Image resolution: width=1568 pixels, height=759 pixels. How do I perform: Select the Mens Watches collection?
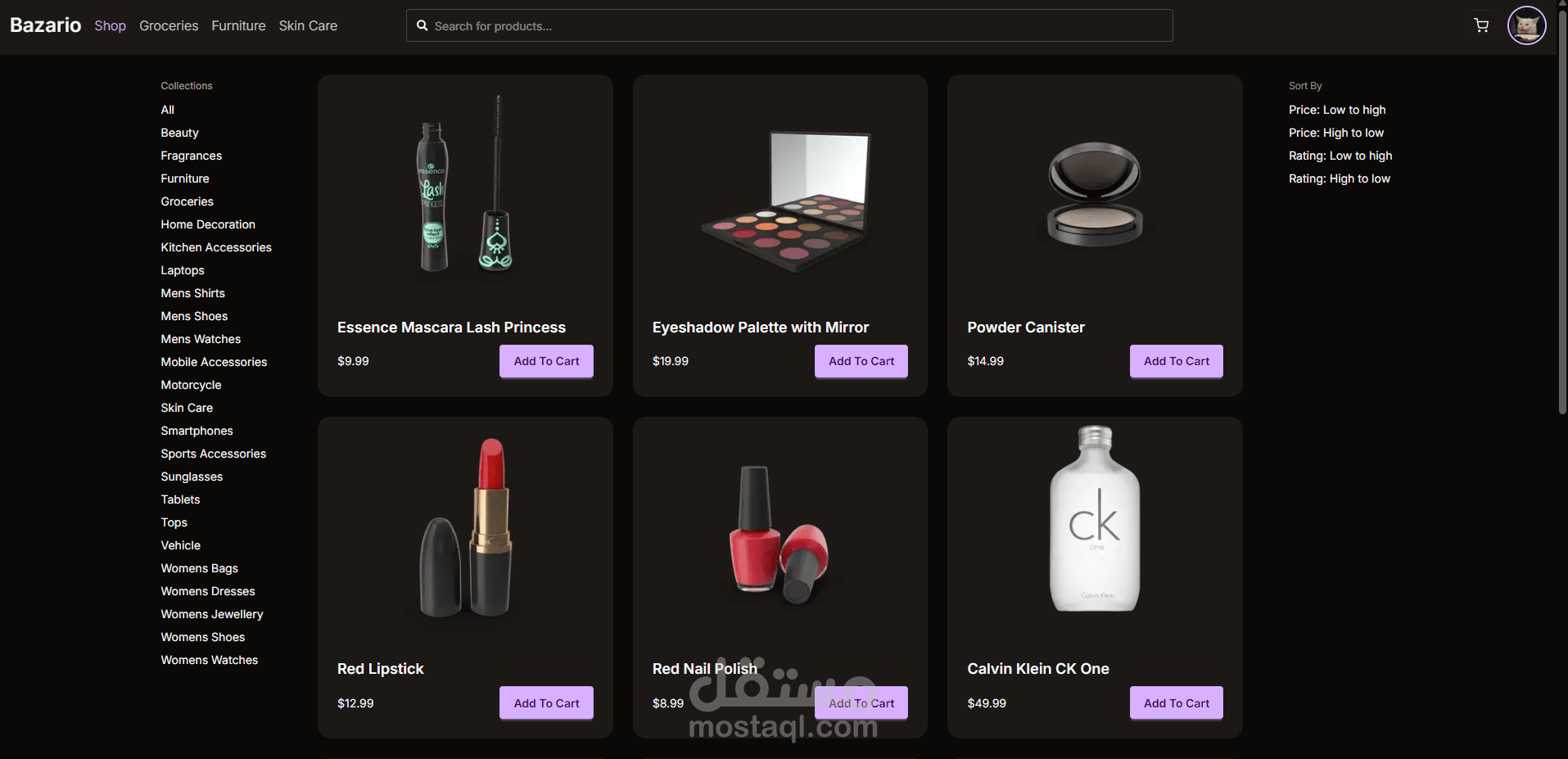[201, 339]
